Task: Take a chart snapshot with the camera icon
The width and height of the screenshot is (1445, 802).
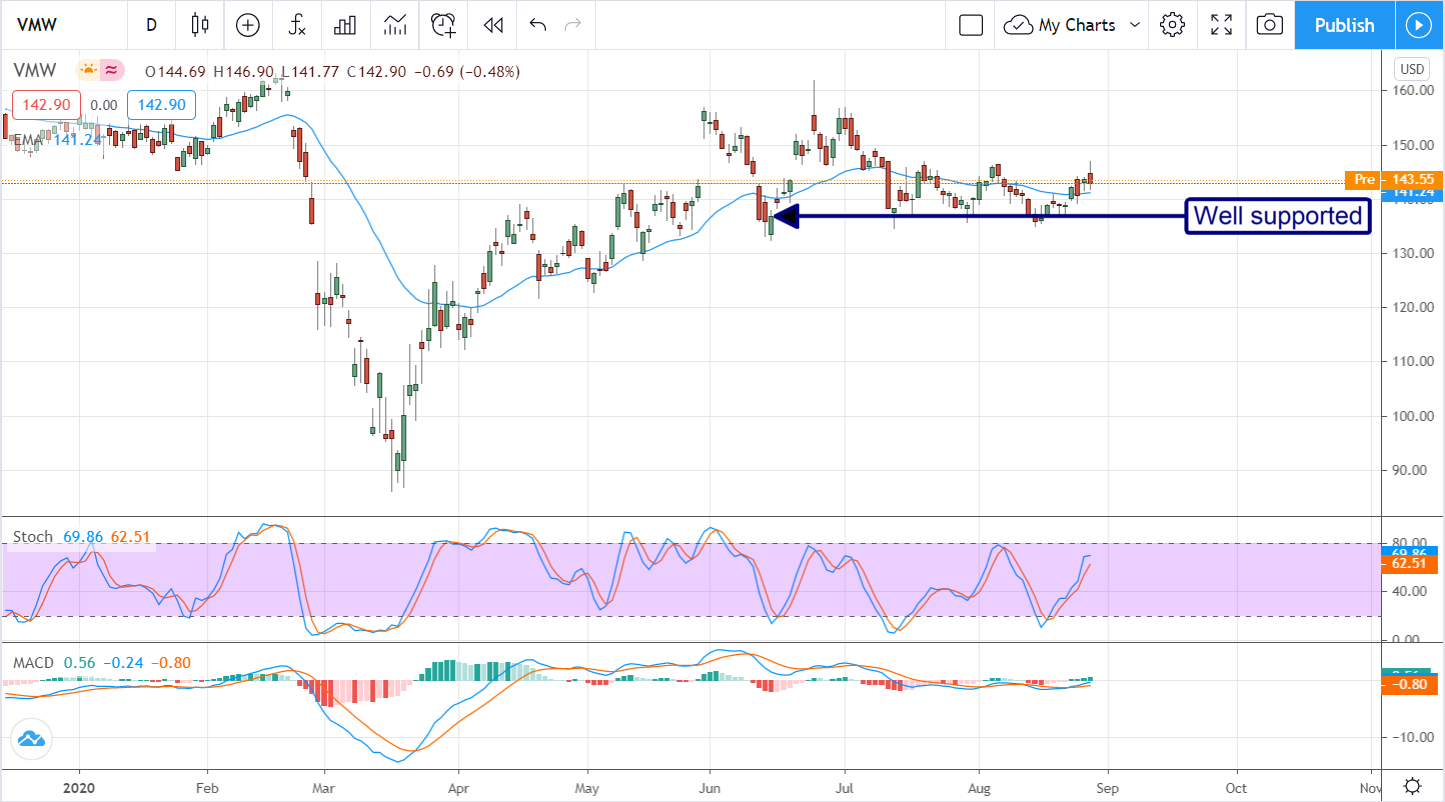Action: pyautogui.click(x=1269, y=25)
